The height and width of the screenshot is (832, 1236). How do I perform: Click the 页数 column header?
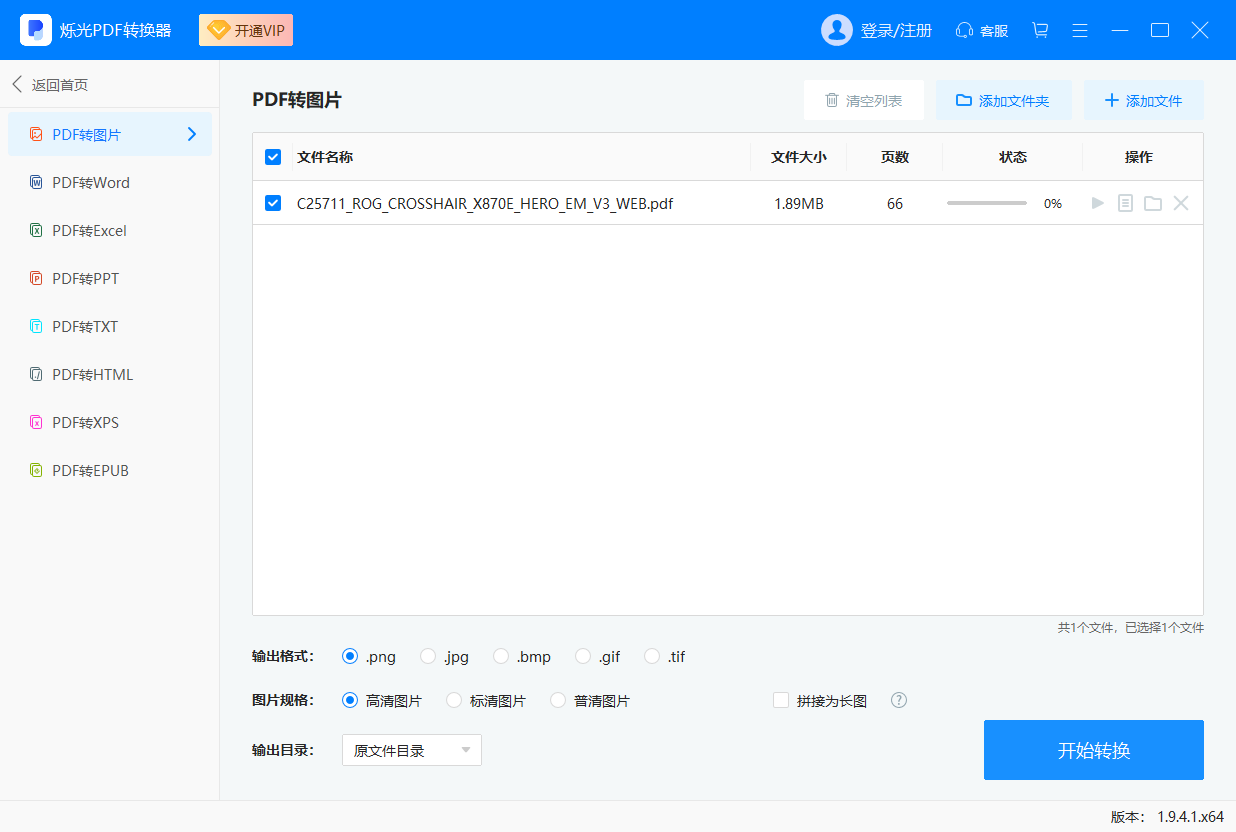tap(895, 157)
